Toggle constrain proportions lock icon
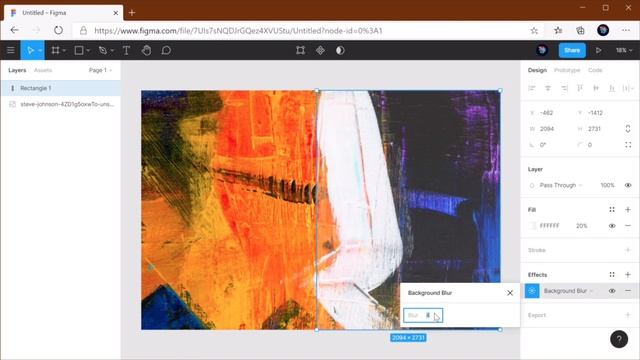640x360 pixels. pyautogui.click(x=628, y=129)
